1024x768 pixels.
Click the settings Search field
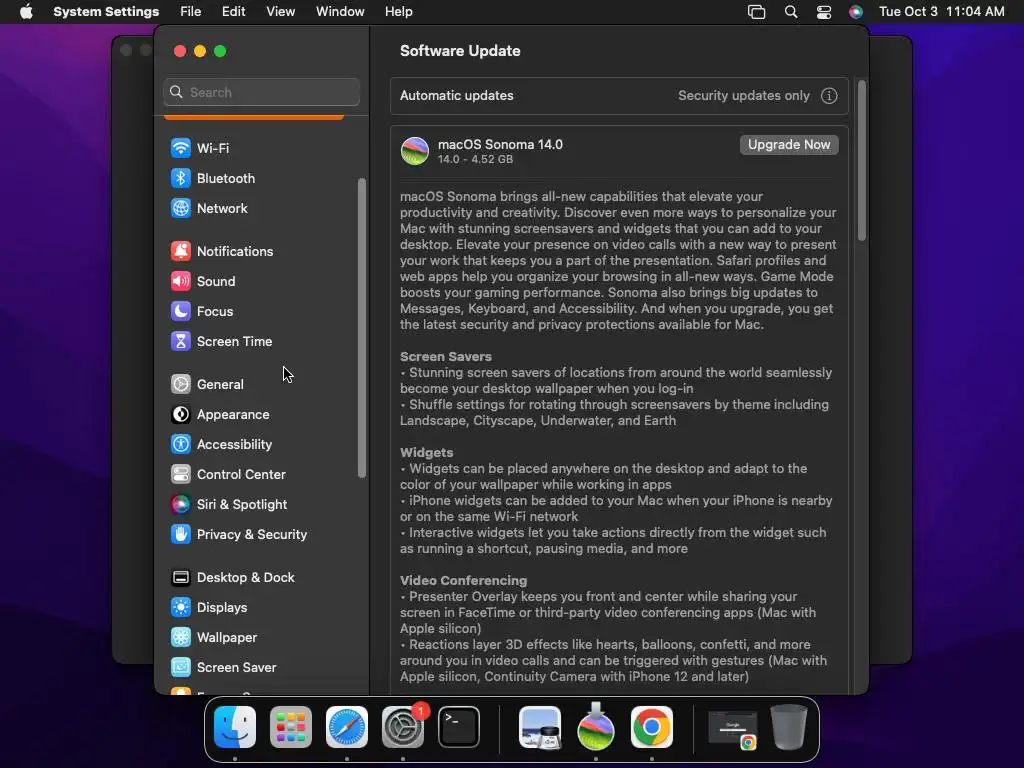point(261,92)
